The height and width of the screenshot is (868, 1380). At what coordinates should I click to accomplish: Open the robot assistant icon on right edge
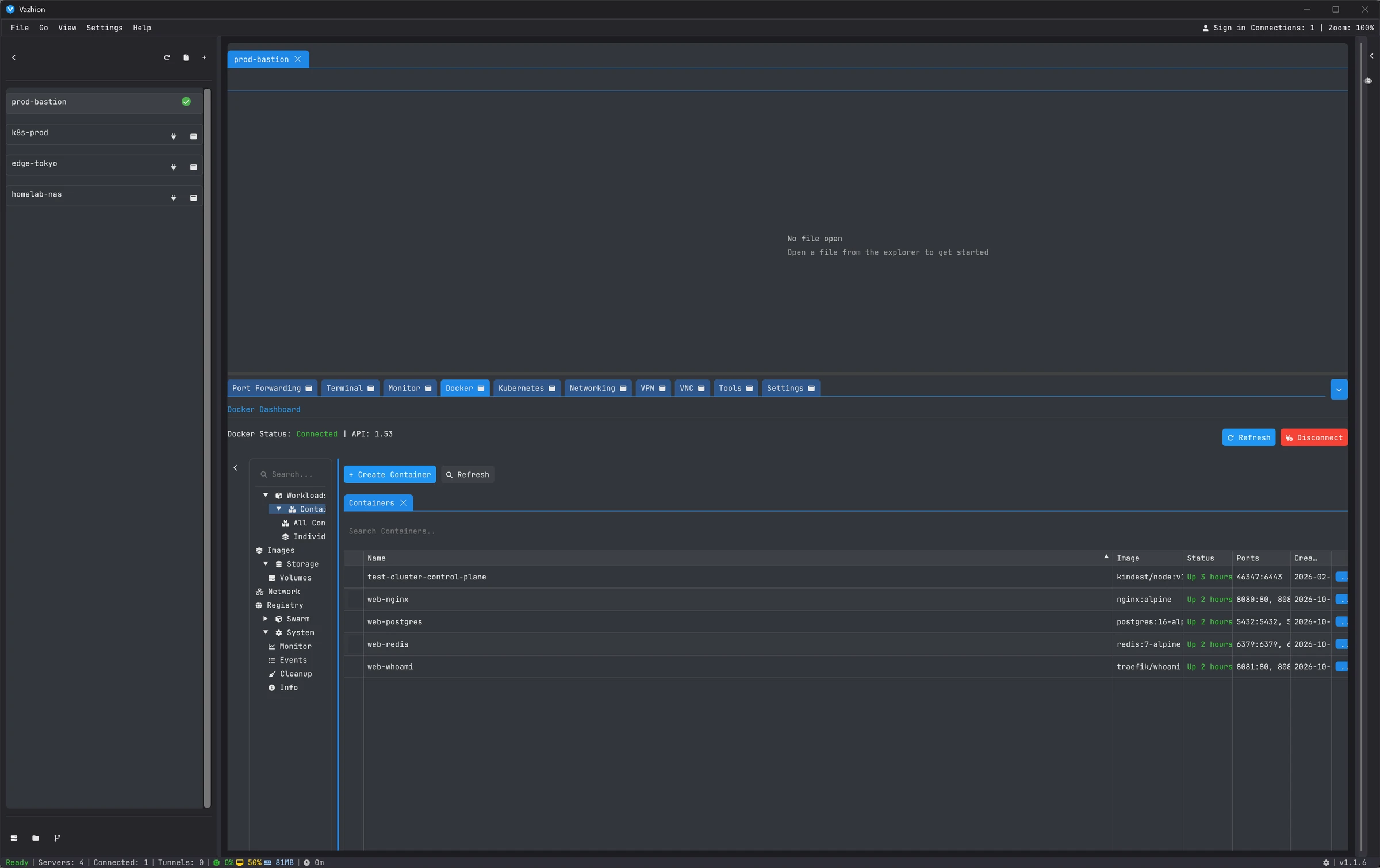(1368, 81)
